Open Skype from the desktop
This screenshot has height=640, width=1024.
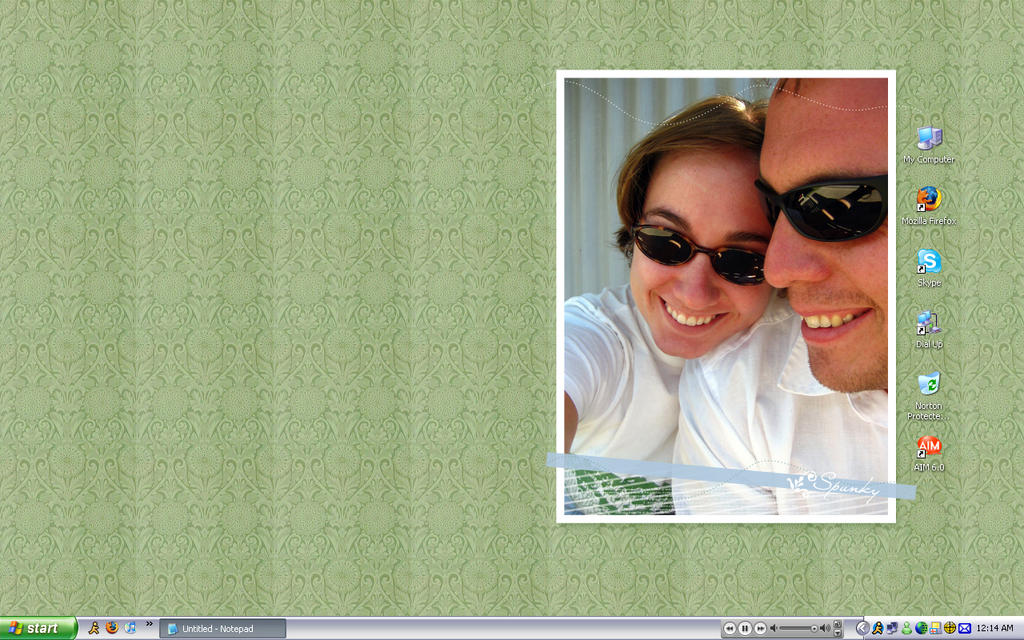click(x=928, y=260)
